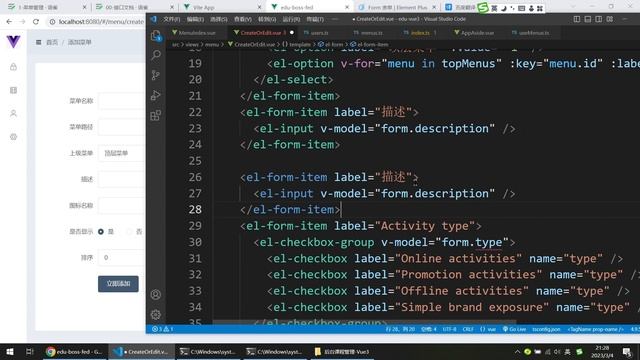
Task: Click errors and warnings count in status bar
Action: point(162,329)
